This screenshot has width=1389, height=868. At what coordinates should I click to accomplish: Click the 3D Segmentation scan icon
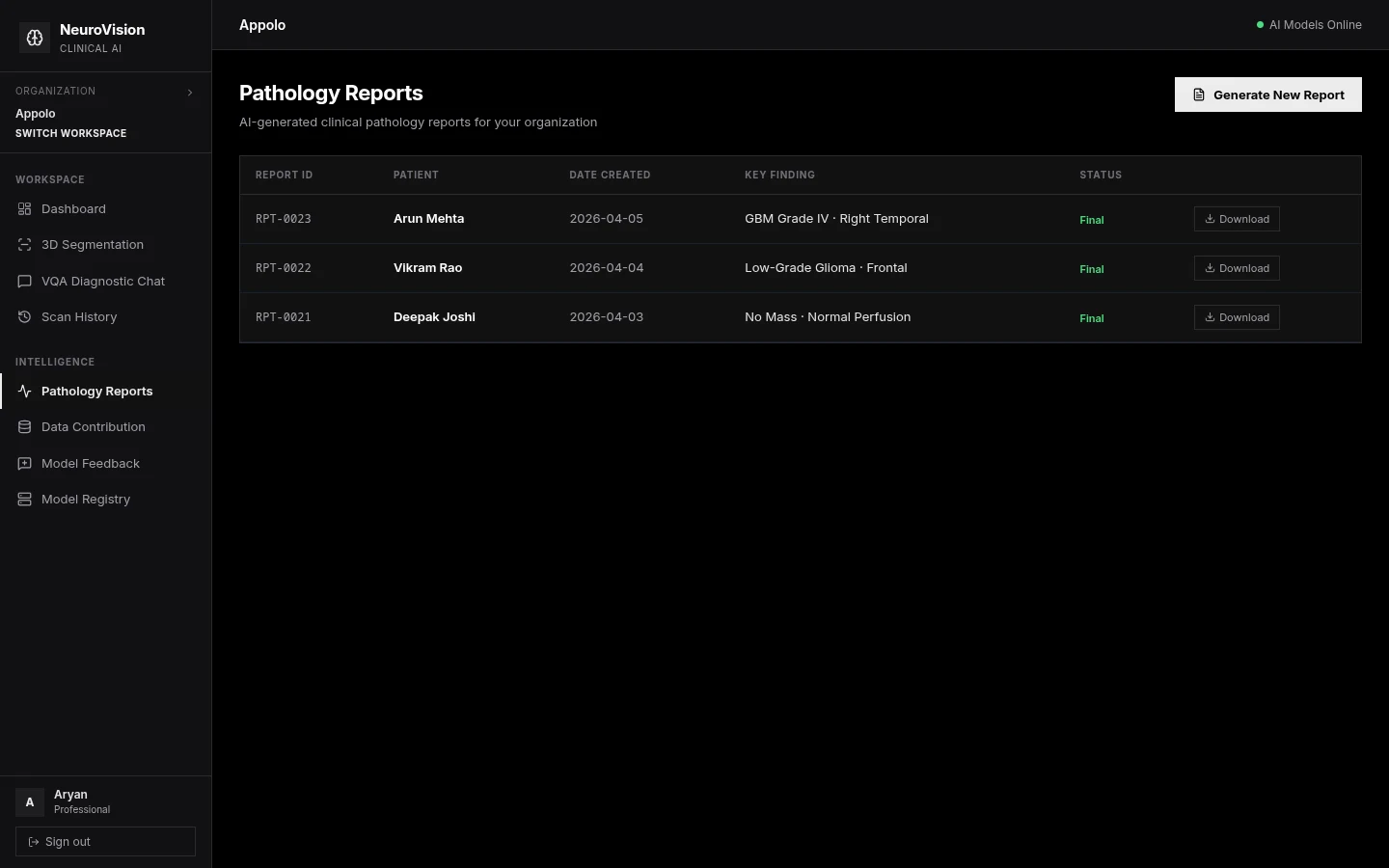pyautogui.click(x=25, y=245)
